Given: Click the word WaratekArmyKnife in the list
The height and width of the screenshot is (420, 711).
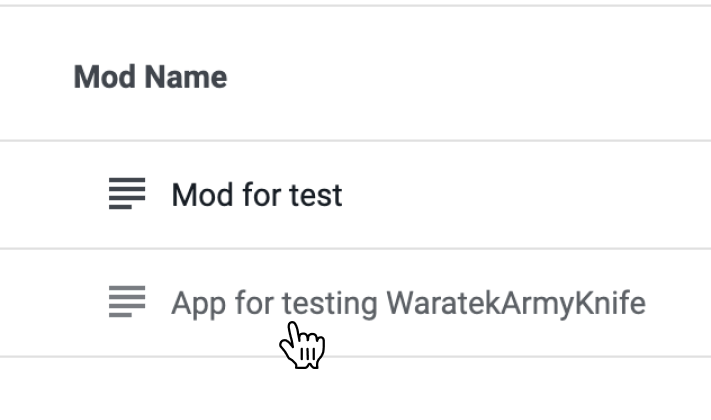Looking at the screenshot, I should [516, 303].
